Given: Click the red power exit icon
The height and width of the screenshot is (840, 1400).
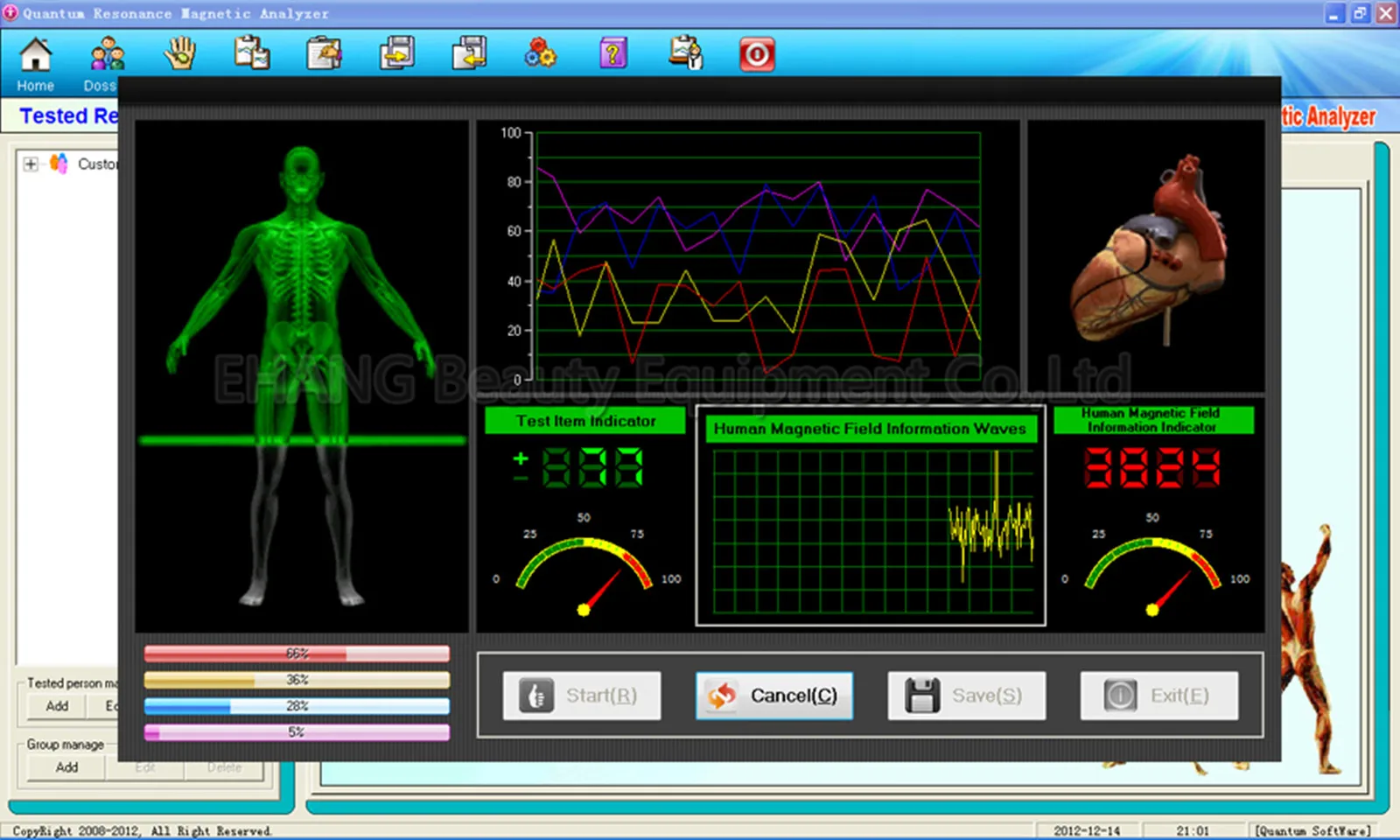Looking at the screenshot, I should click(757, 54).
